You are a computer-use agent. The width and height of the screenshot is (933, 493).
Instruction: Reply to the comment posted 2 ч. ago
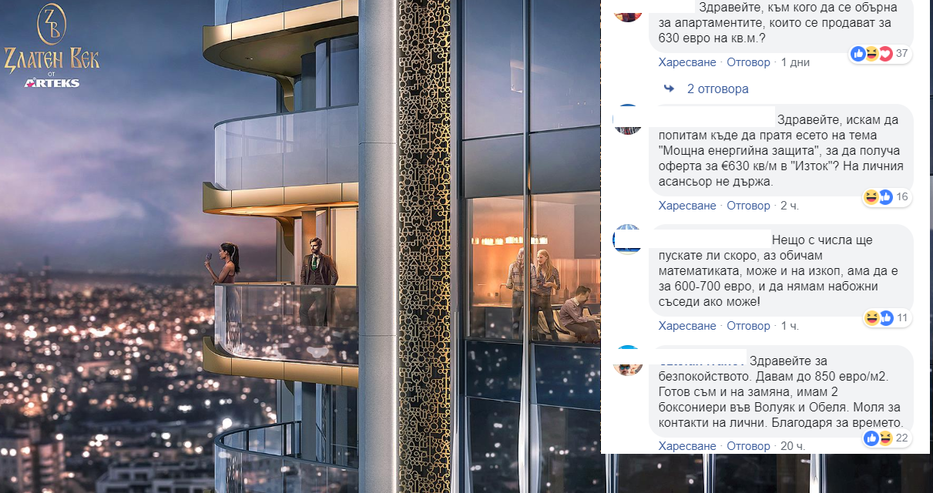point(748,206)
